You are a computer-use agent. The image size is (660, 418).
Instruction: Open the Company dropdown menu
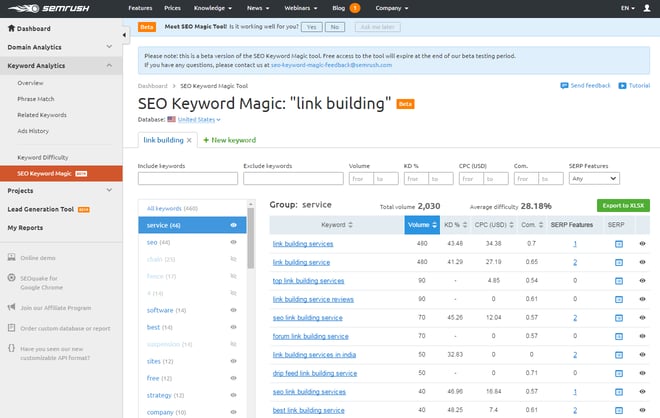click(391, 8)
